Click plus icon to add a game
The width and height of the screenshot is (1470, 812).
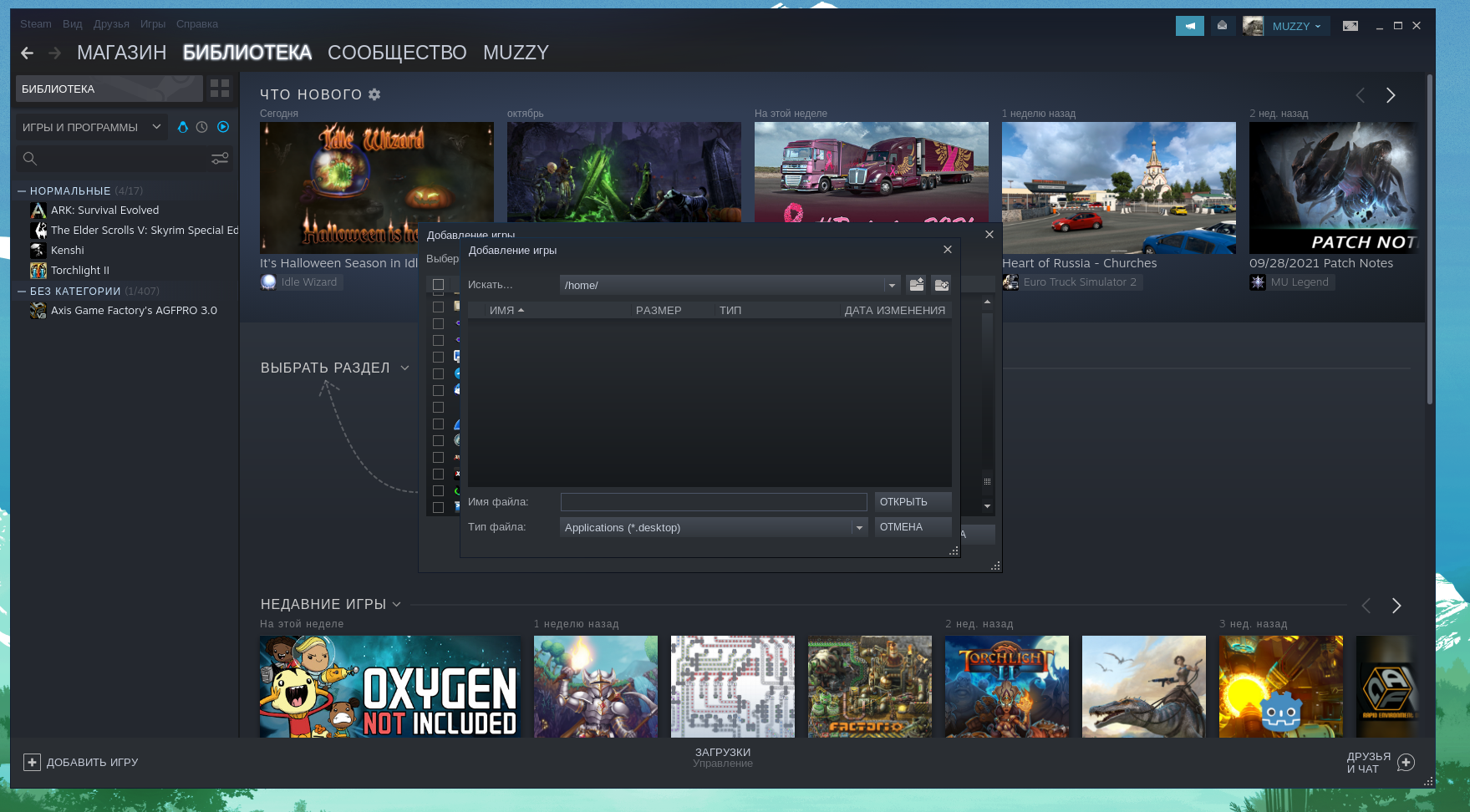(x=32, y=762)
